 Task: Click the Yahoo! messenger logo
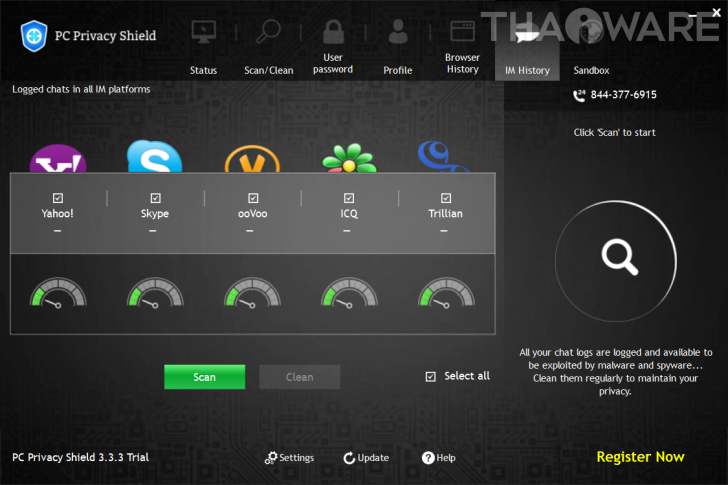click(58, 158)
